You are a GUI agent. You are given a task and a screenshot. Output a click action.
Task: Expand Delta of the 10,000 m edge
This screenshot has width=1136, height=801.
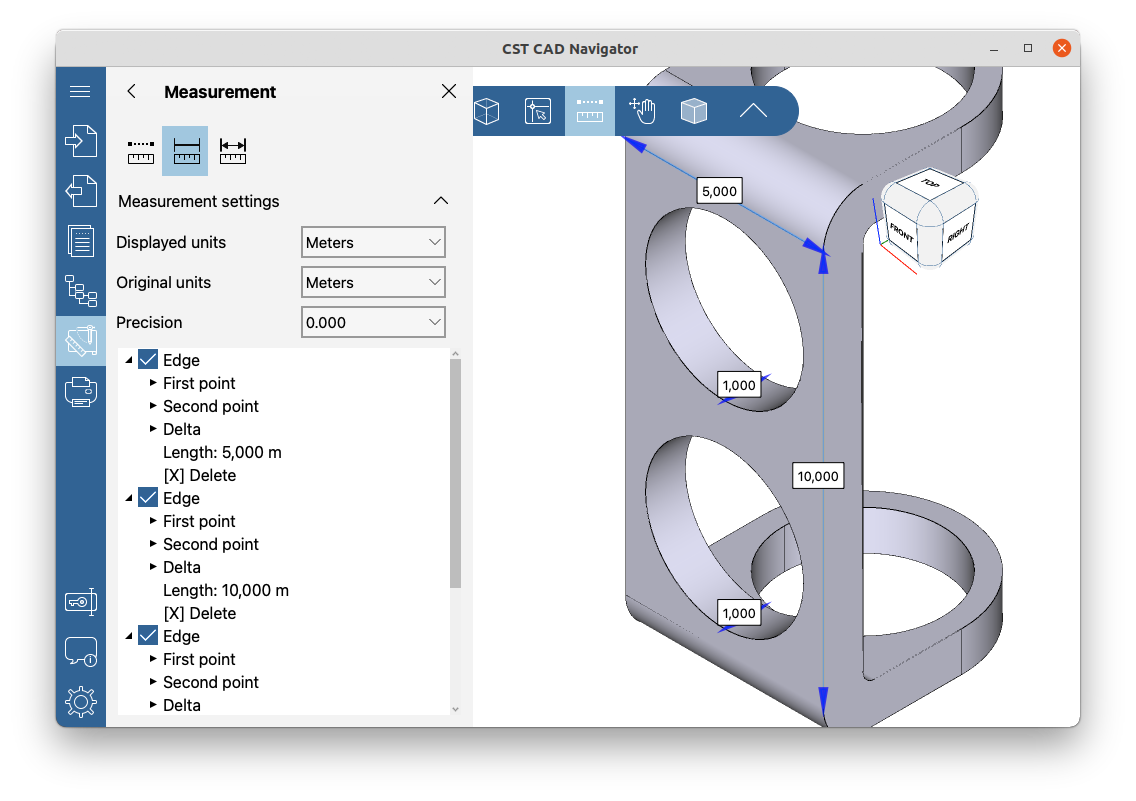click(x=153, y=566)
